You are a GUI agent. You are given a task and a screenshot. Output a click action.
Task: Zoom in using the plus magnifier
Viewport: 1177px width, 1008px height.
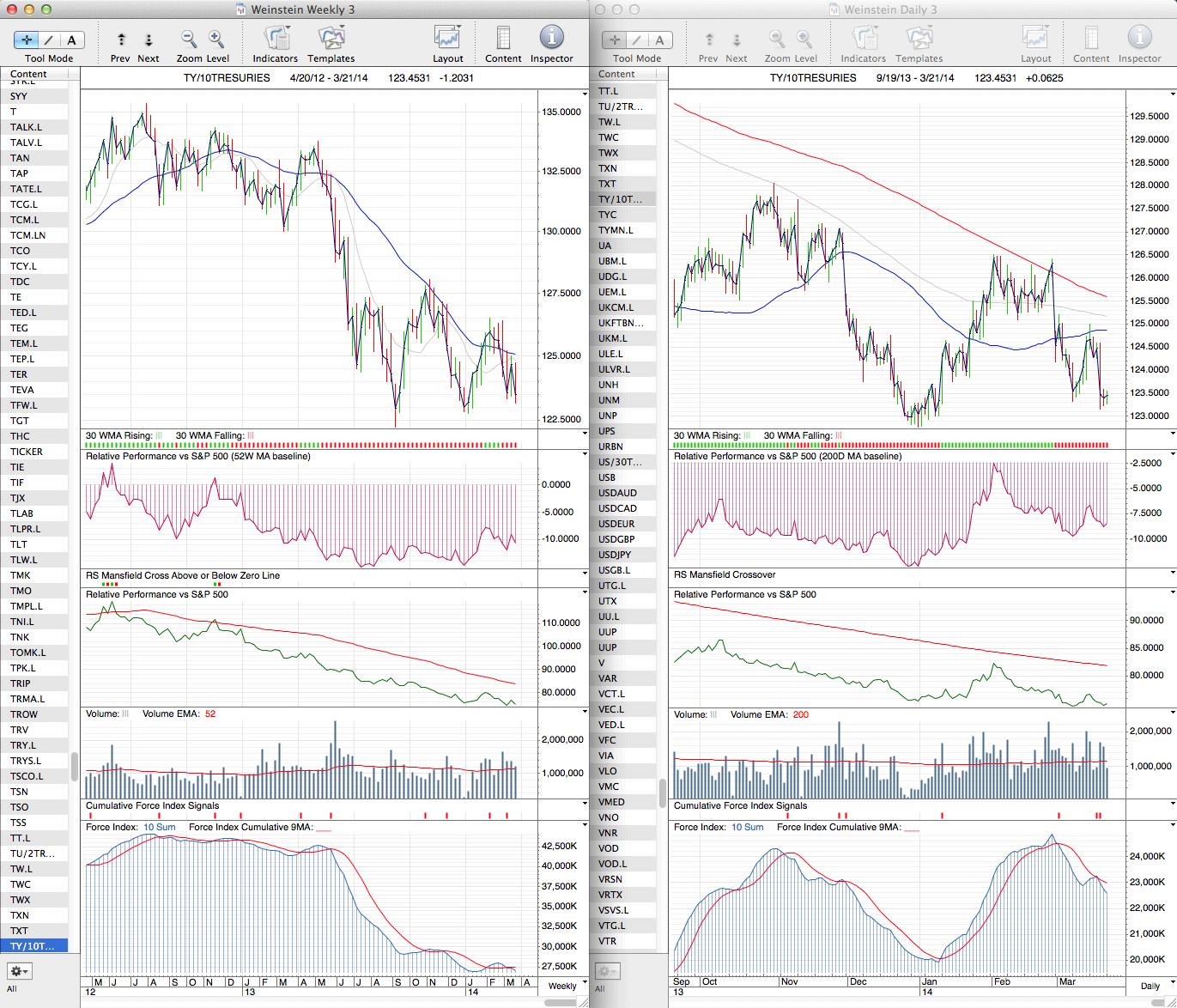pyautogui.click(x=216, y=39)
